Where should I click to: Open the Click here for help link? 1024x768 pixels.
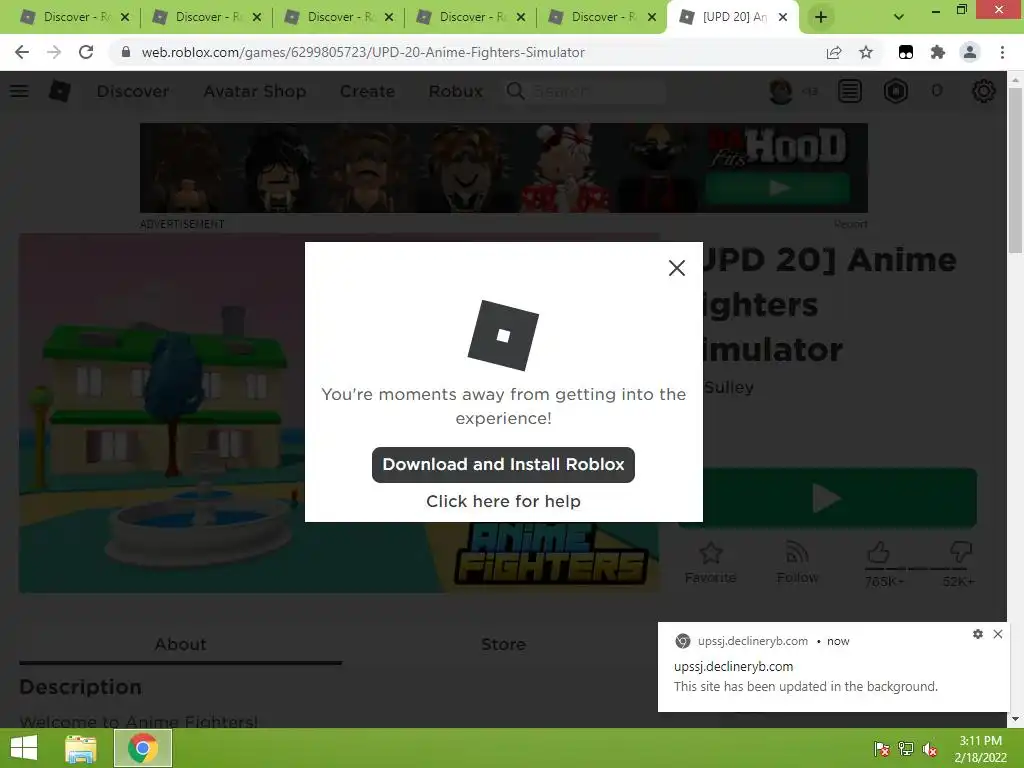point(503,501)
